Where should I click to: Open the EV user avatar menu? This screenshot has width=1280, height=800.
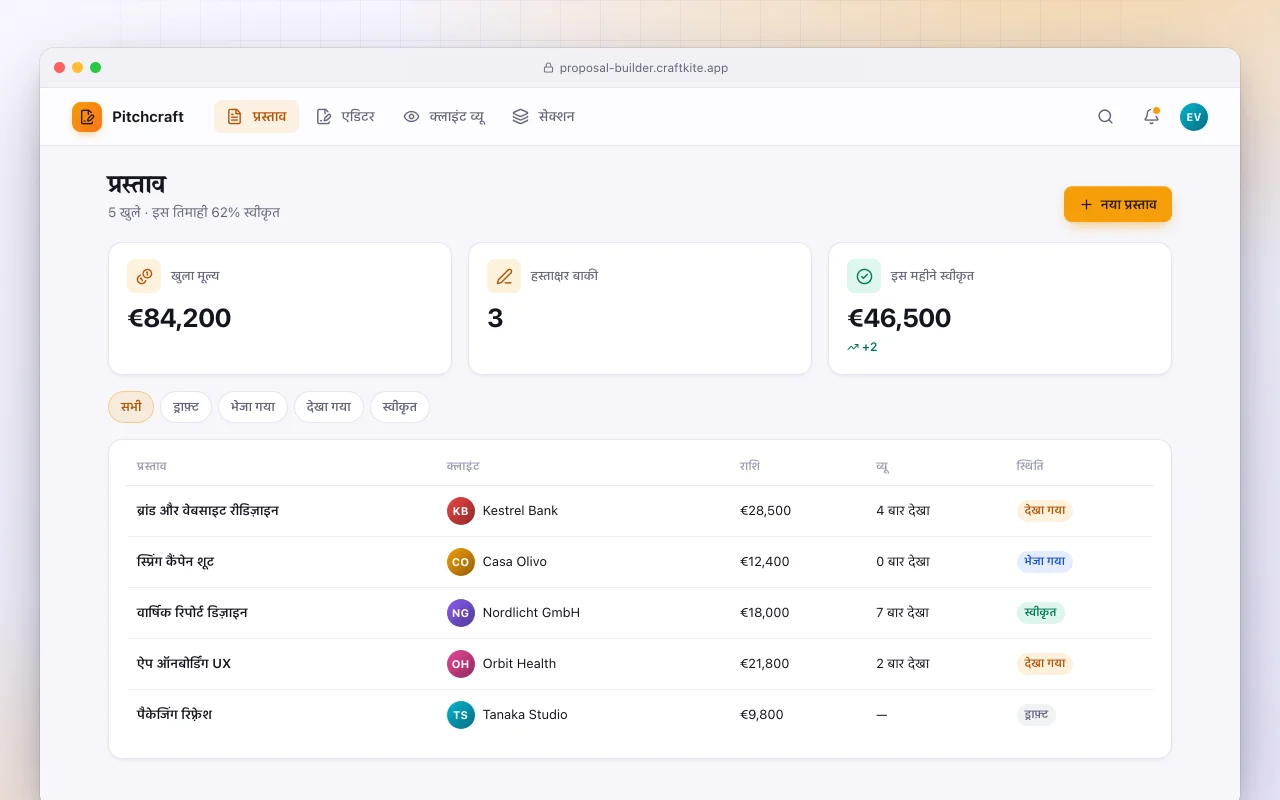click(1194, 117)
